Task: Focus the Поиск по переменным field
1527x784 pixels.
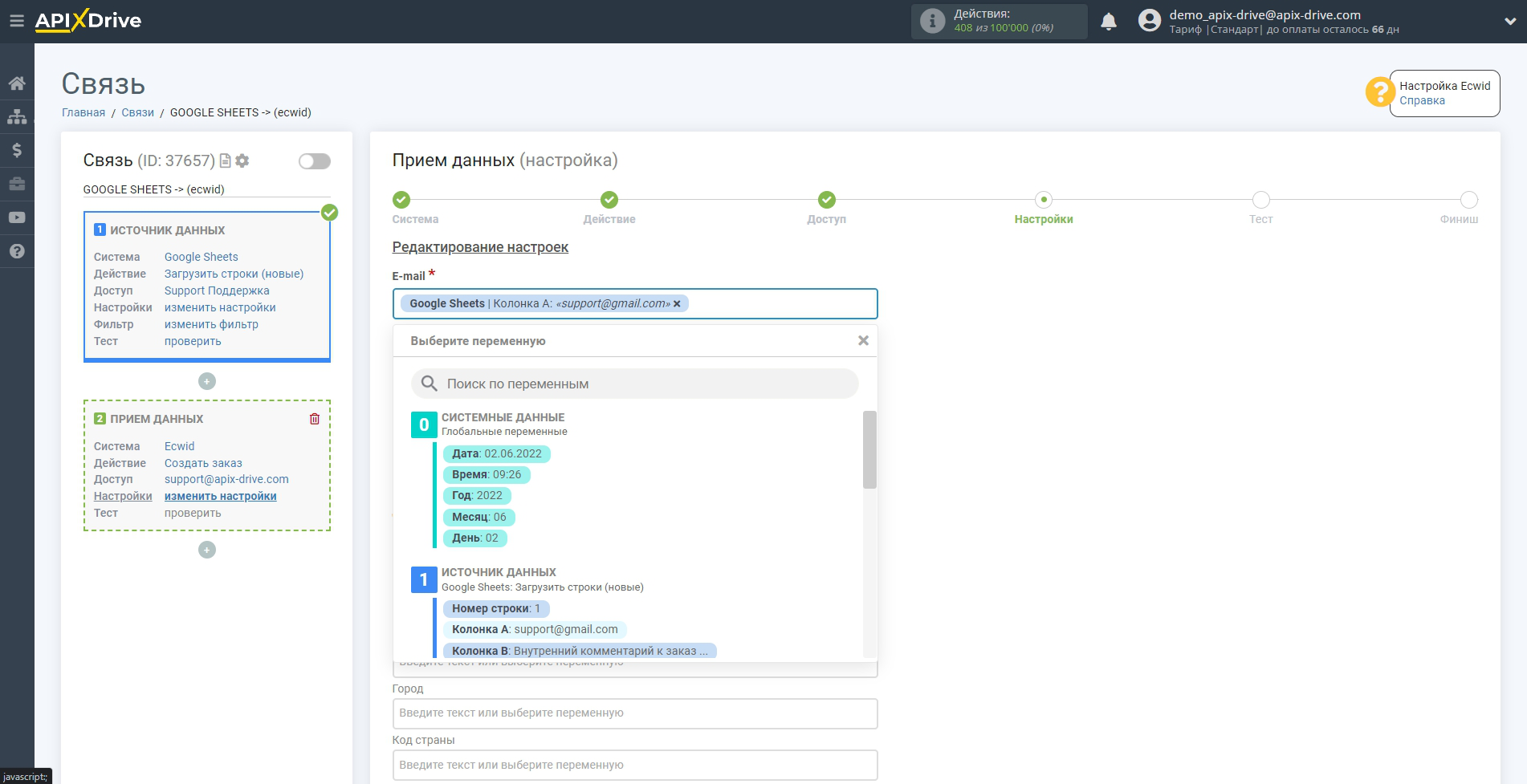Action: [x=634, y=384]
